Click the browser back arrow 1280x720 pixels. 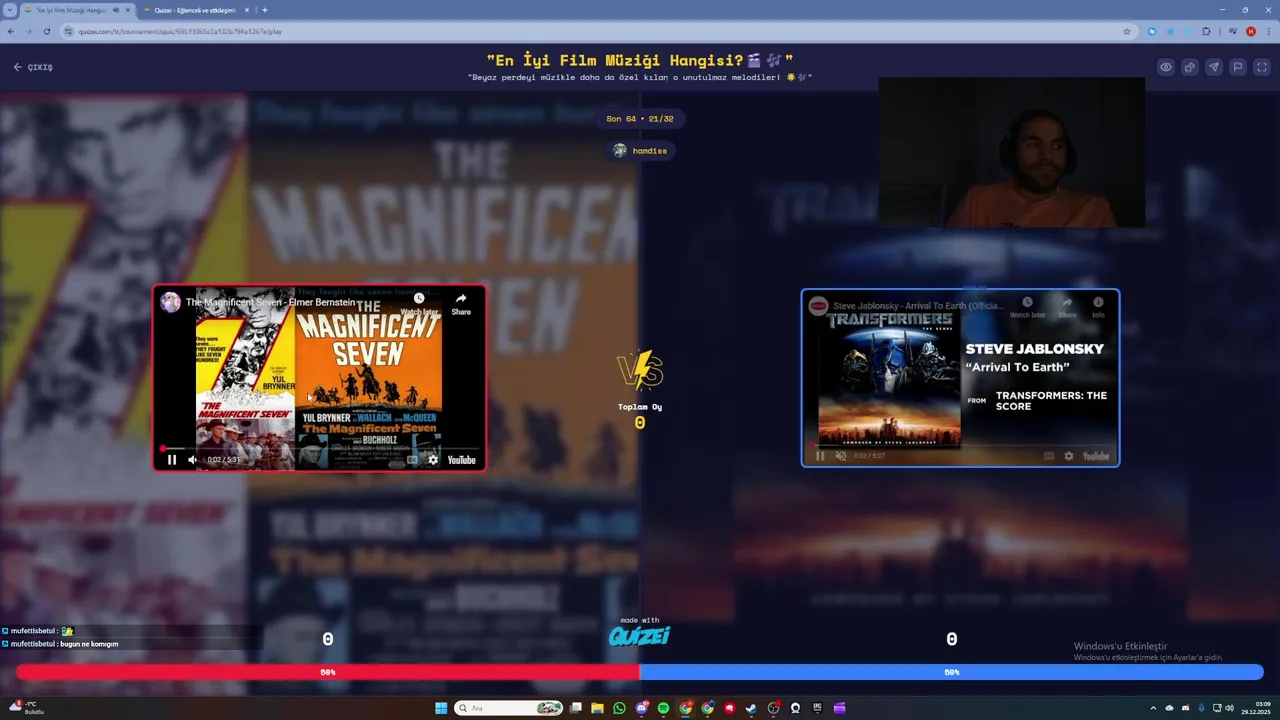click(11, 31)
